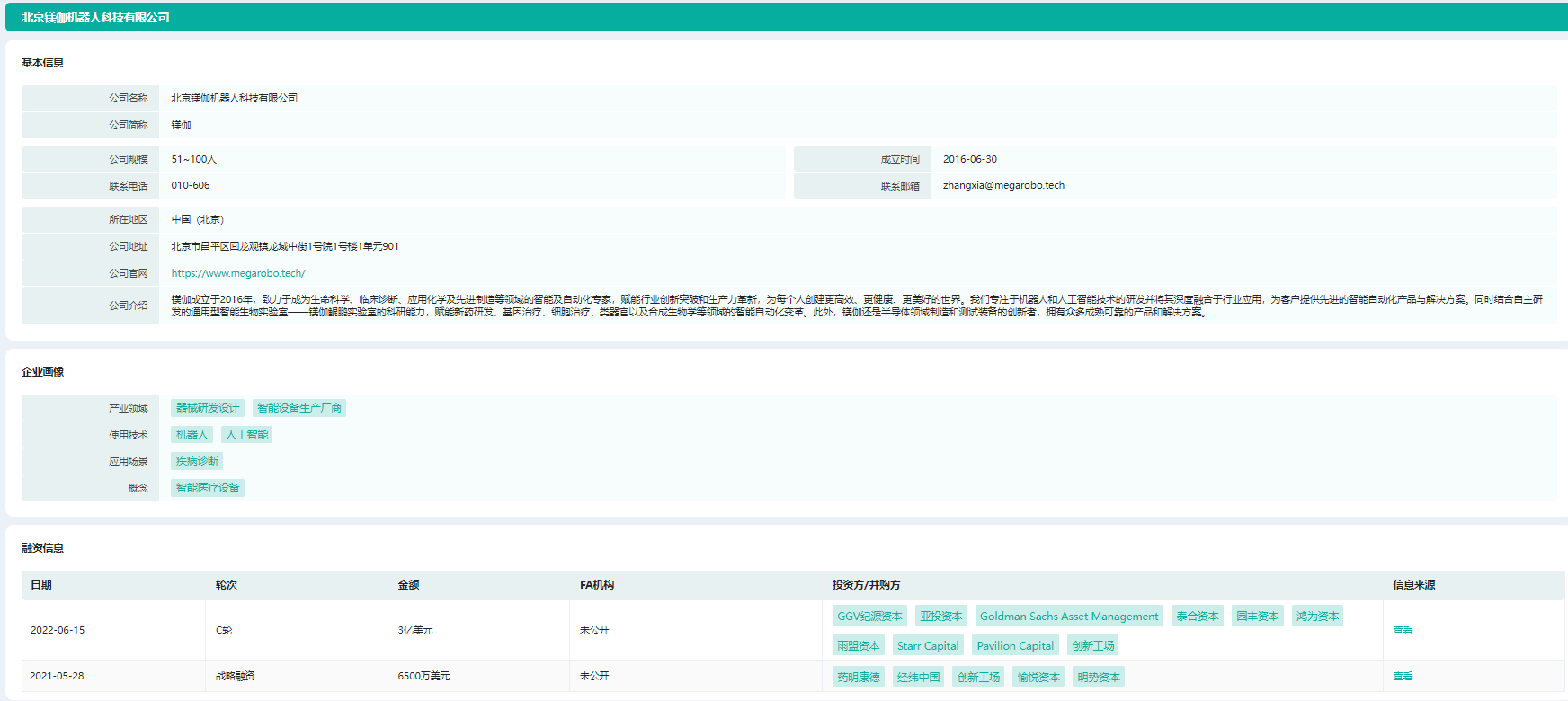Open the megarobo.tech official website link
1568x701 pixels.
point(238,273)
